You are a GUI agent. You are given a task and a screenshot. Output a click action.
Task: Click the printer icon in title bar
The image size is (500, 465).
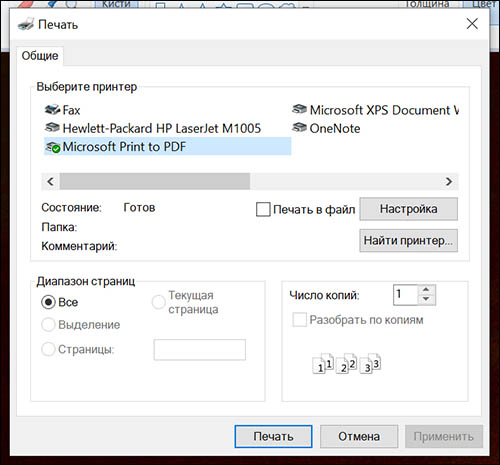point(26,24)
